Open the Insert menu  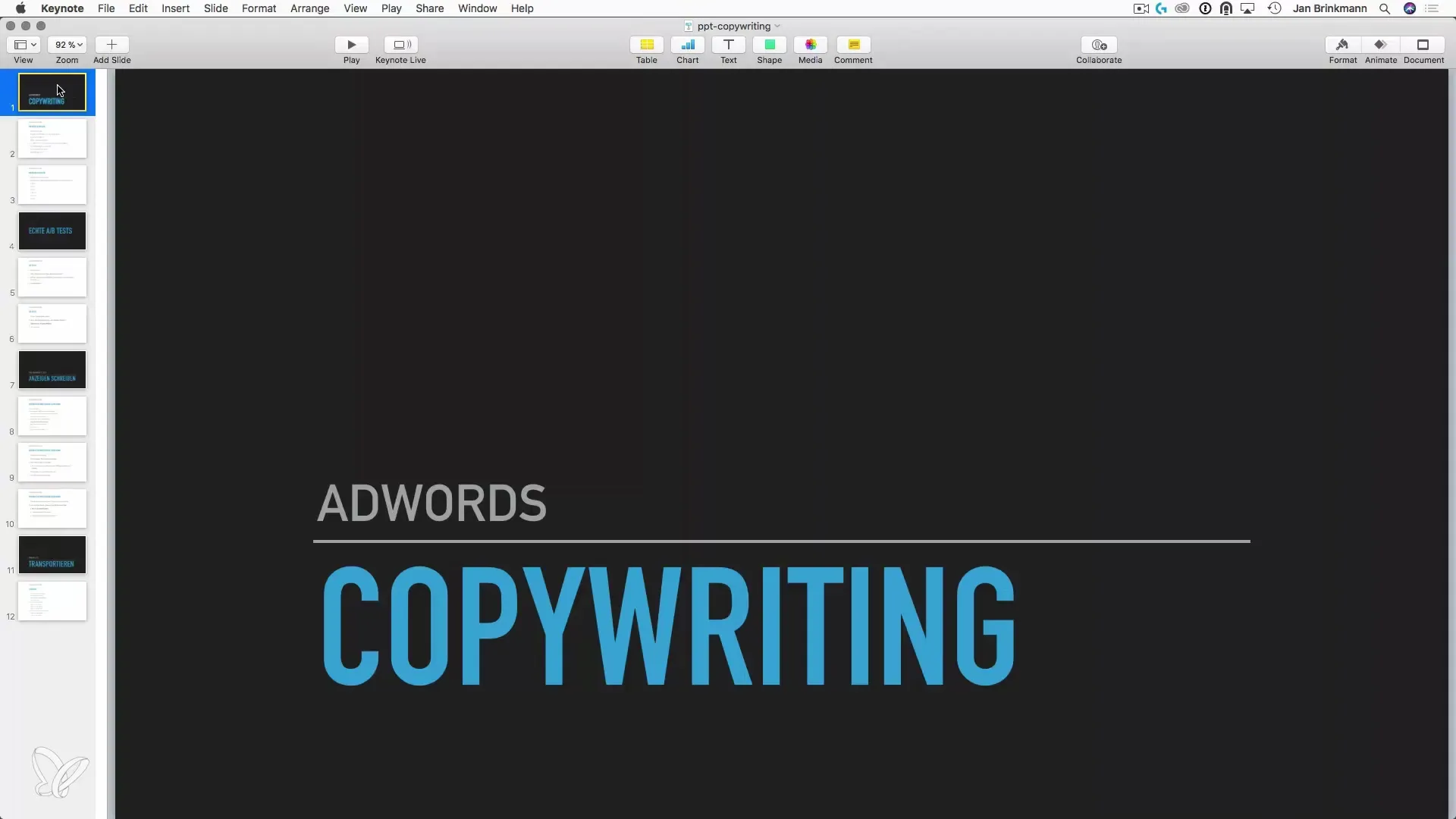(x=175, y=8)
